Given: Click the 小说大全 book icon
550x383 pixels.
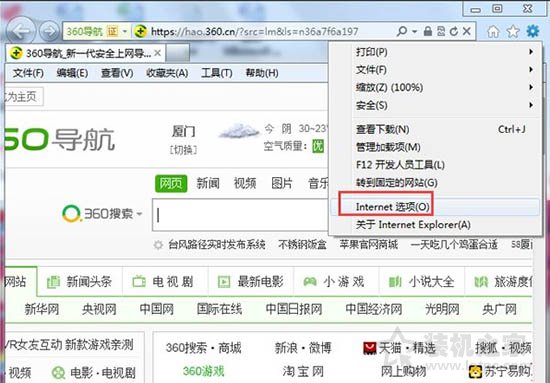Looking at the screenshot, I should point(395,282).
